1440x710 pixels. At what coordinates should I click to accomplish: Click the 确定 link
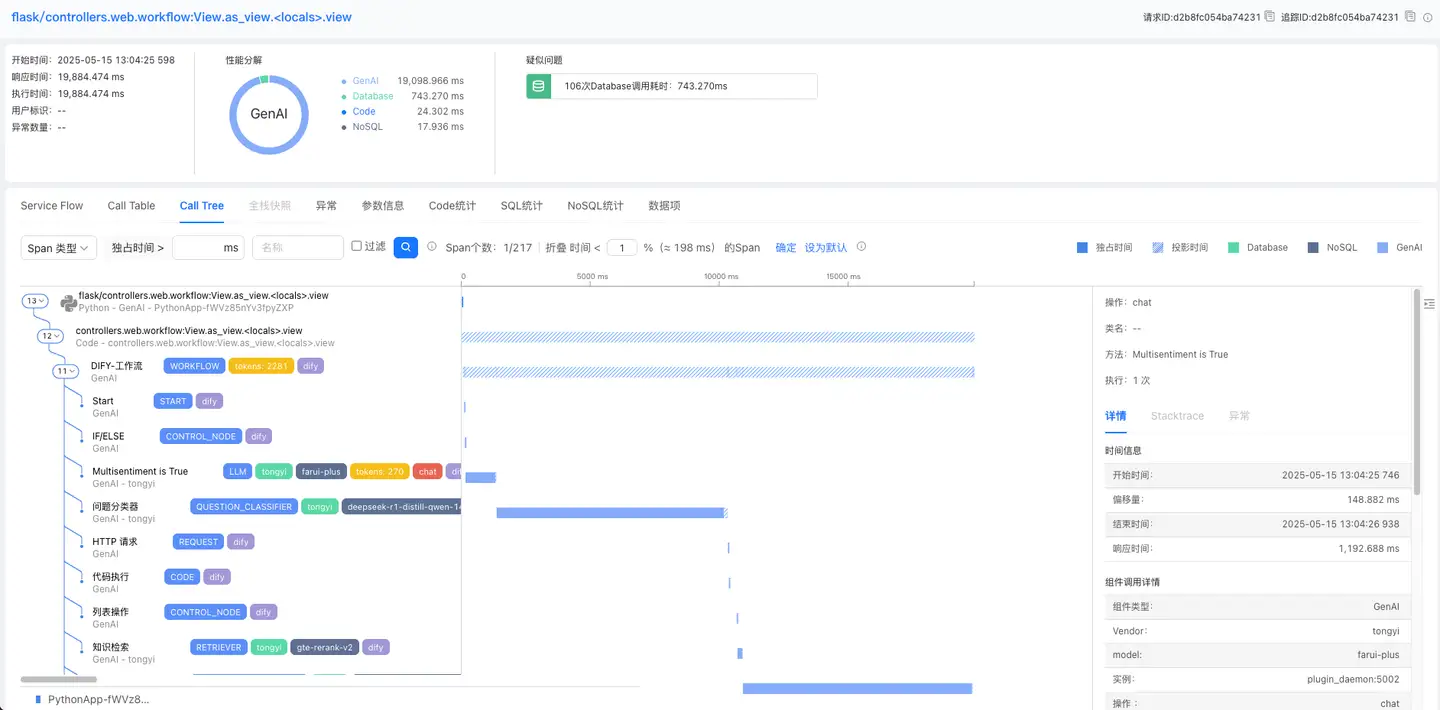pyautogui.click(x=786, y=247)
